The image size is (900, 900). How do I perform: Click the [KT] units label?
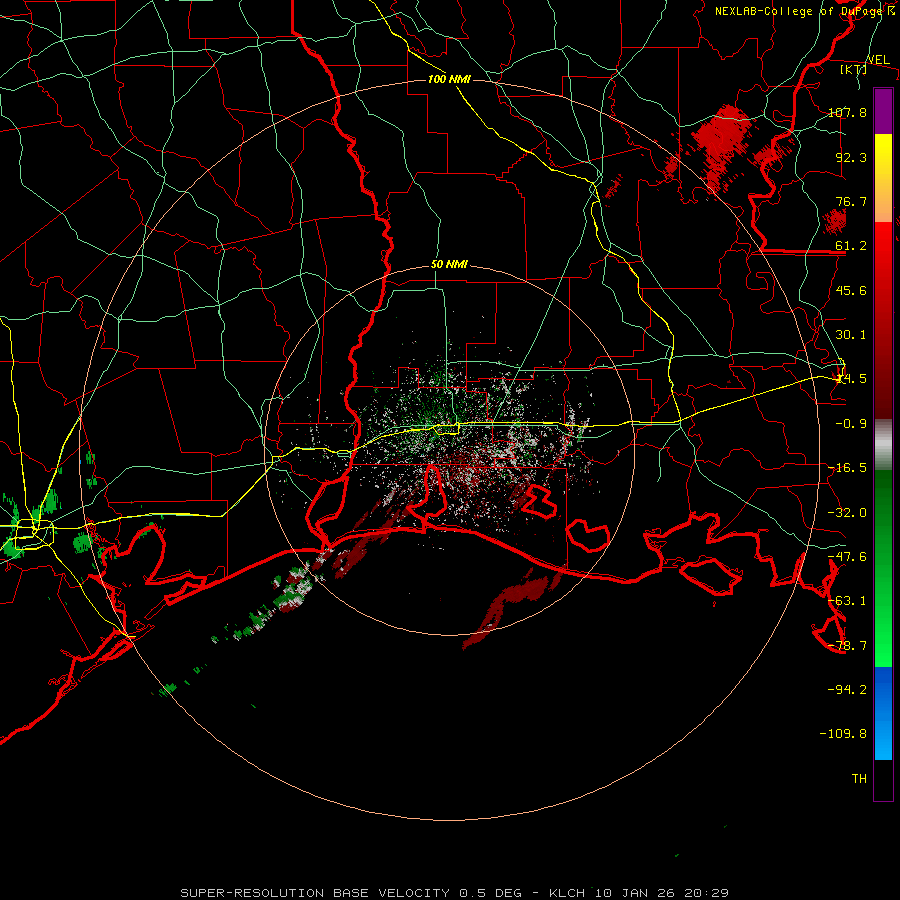pyautogui.click(x=853, y=69)
